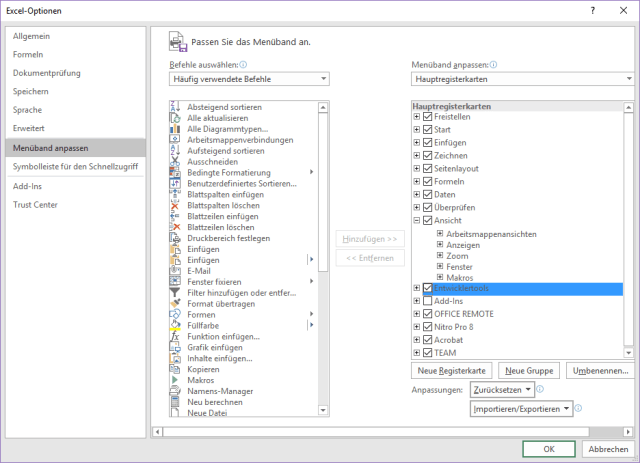
Task: Select the Format übertragen brush icon
Action: (176, 303)
